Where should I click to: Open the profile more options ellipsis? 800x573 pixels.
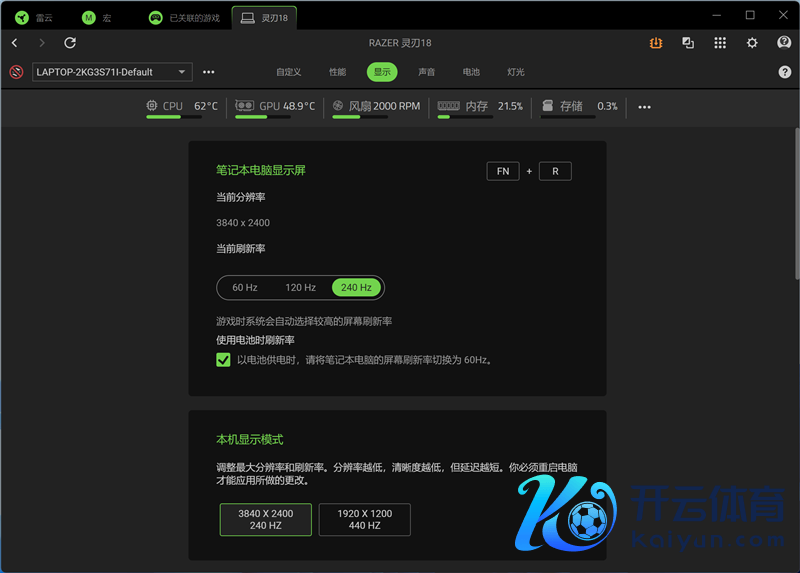pos(208,72)
